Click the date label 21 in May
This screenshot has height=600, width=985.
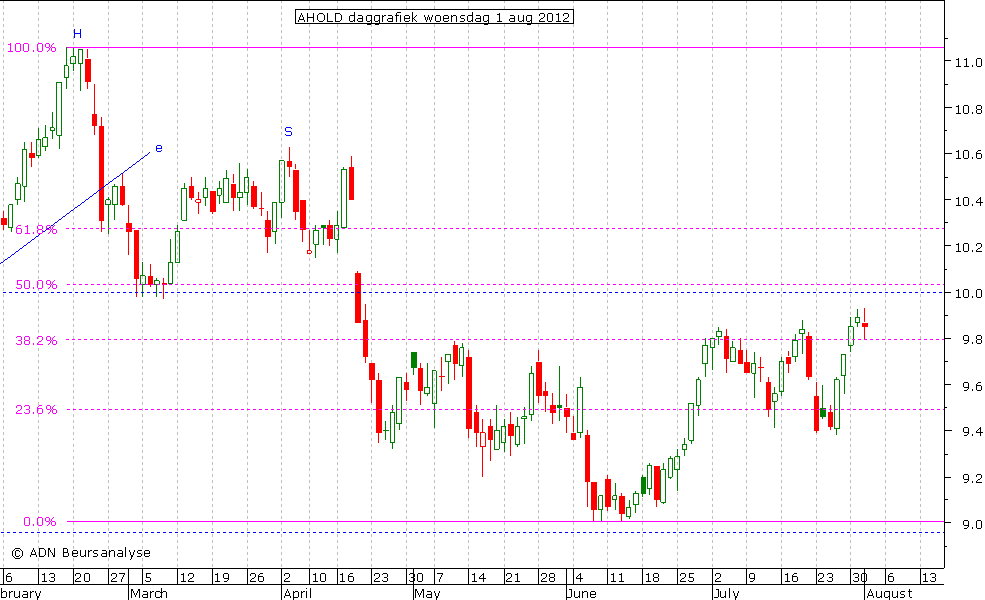(x=513, y=577)
